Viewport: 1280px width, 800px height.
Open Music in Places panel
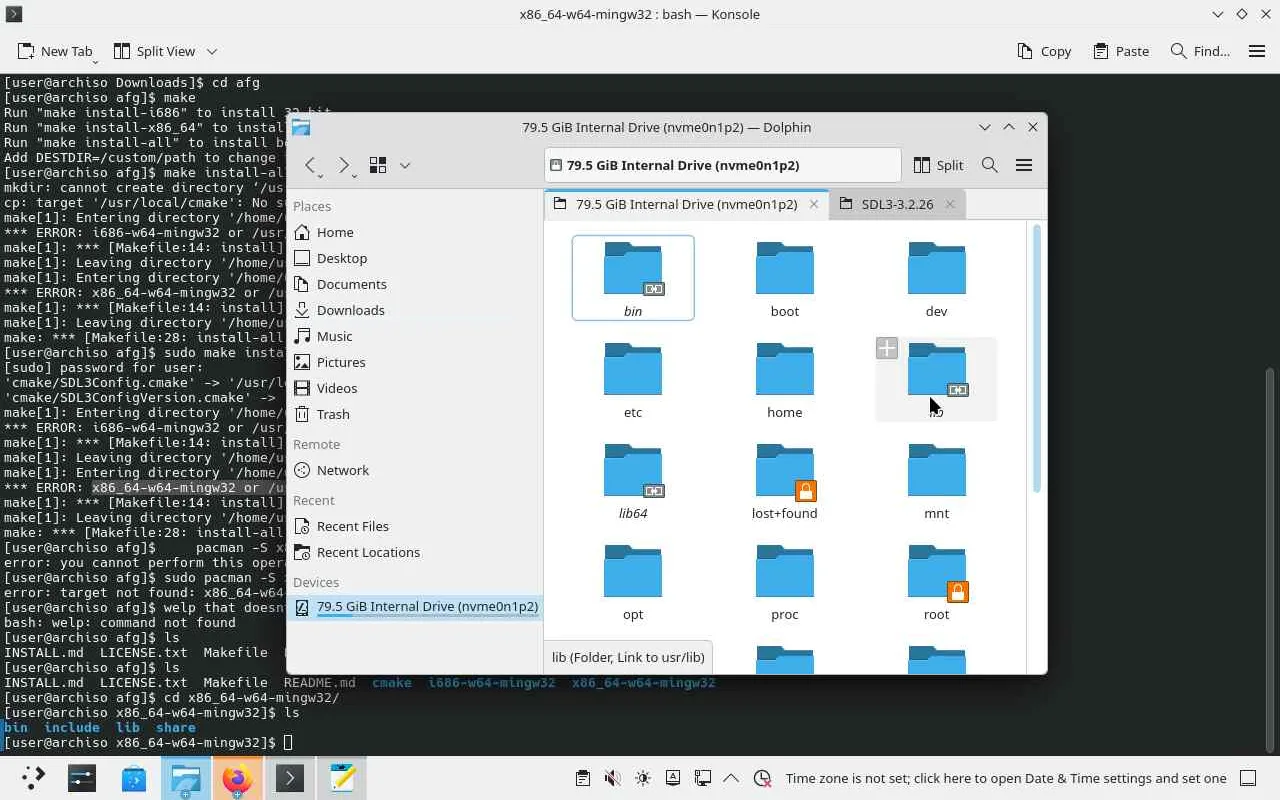[415, 336]
